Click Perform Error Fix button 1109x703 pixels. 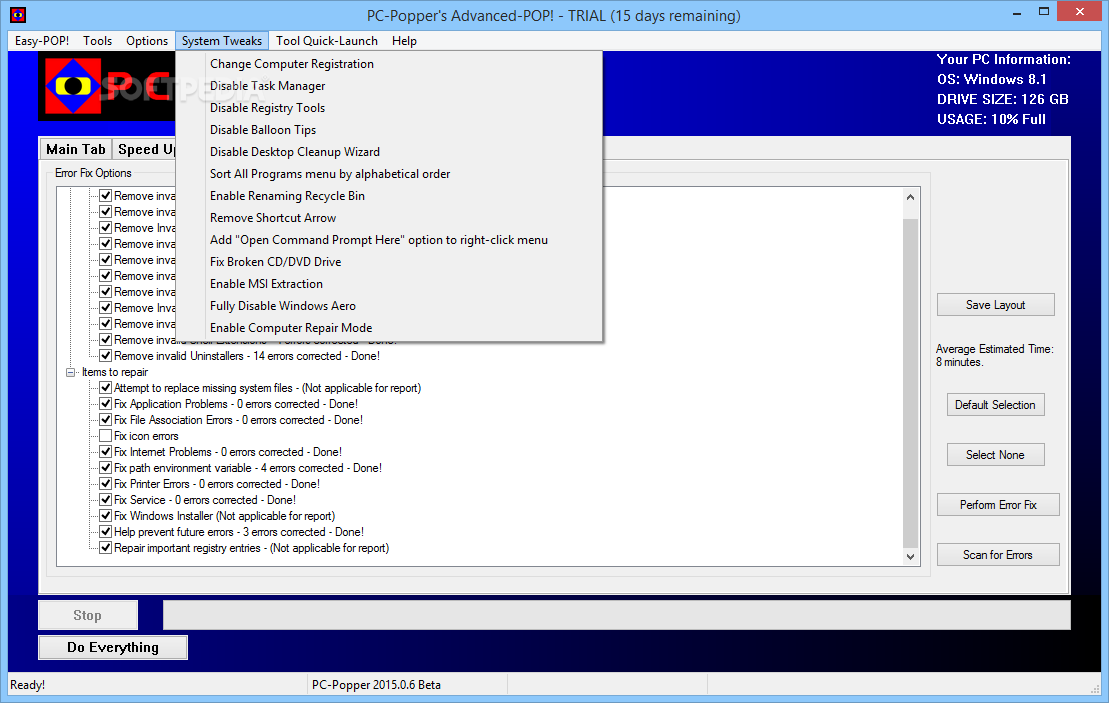click(x=998, y=505)
